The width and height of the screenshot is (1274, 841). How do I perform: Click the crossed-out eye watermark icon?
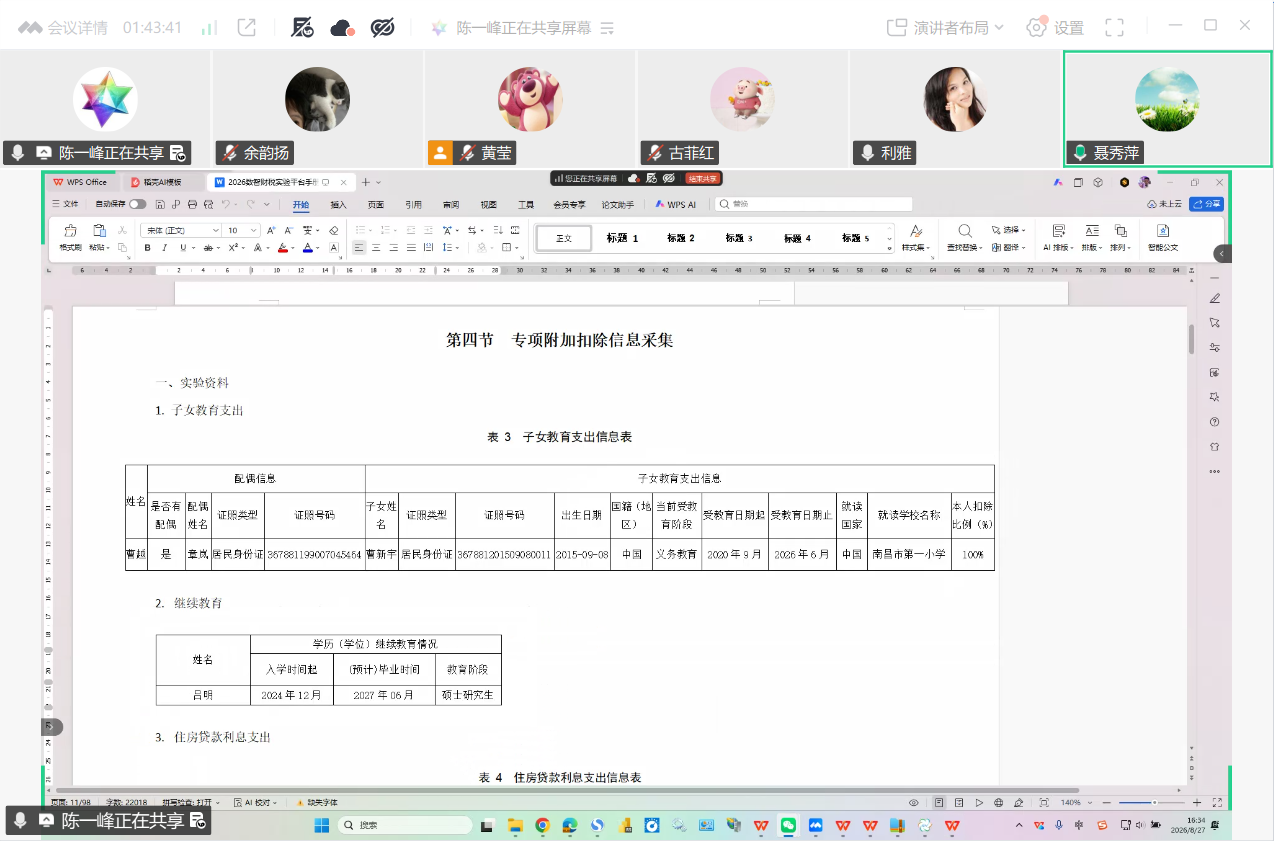click(383, 28)
